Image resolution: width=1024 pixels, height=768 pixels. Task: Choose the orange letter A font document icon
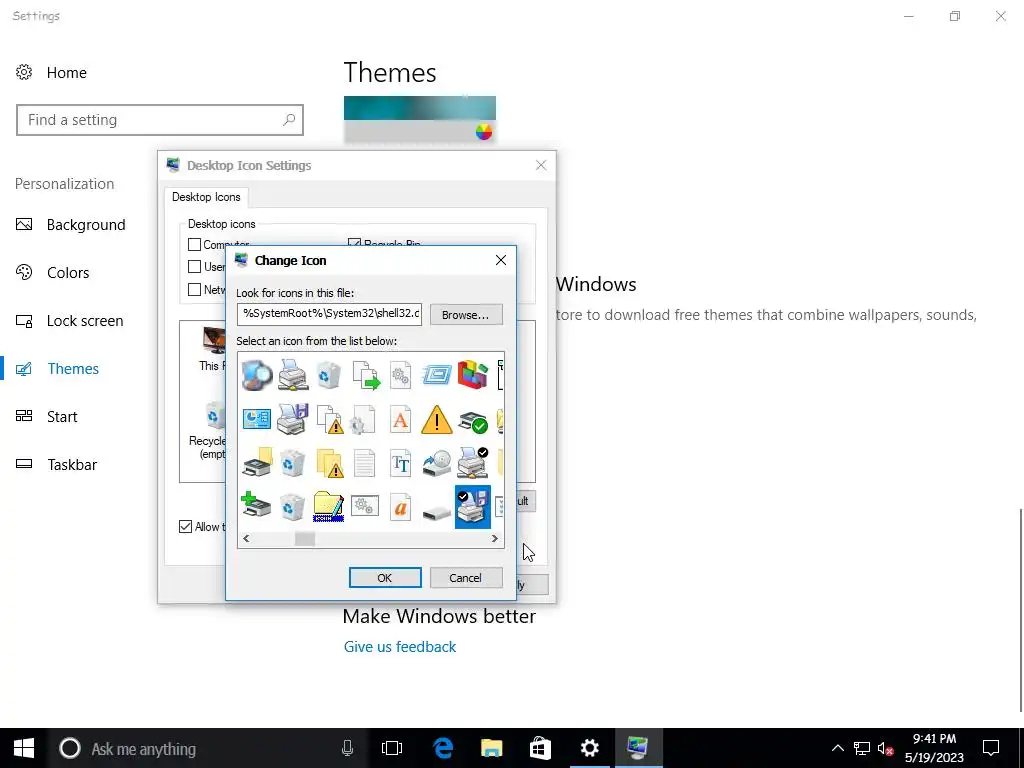pyautogui.click(x=400, y=419)
